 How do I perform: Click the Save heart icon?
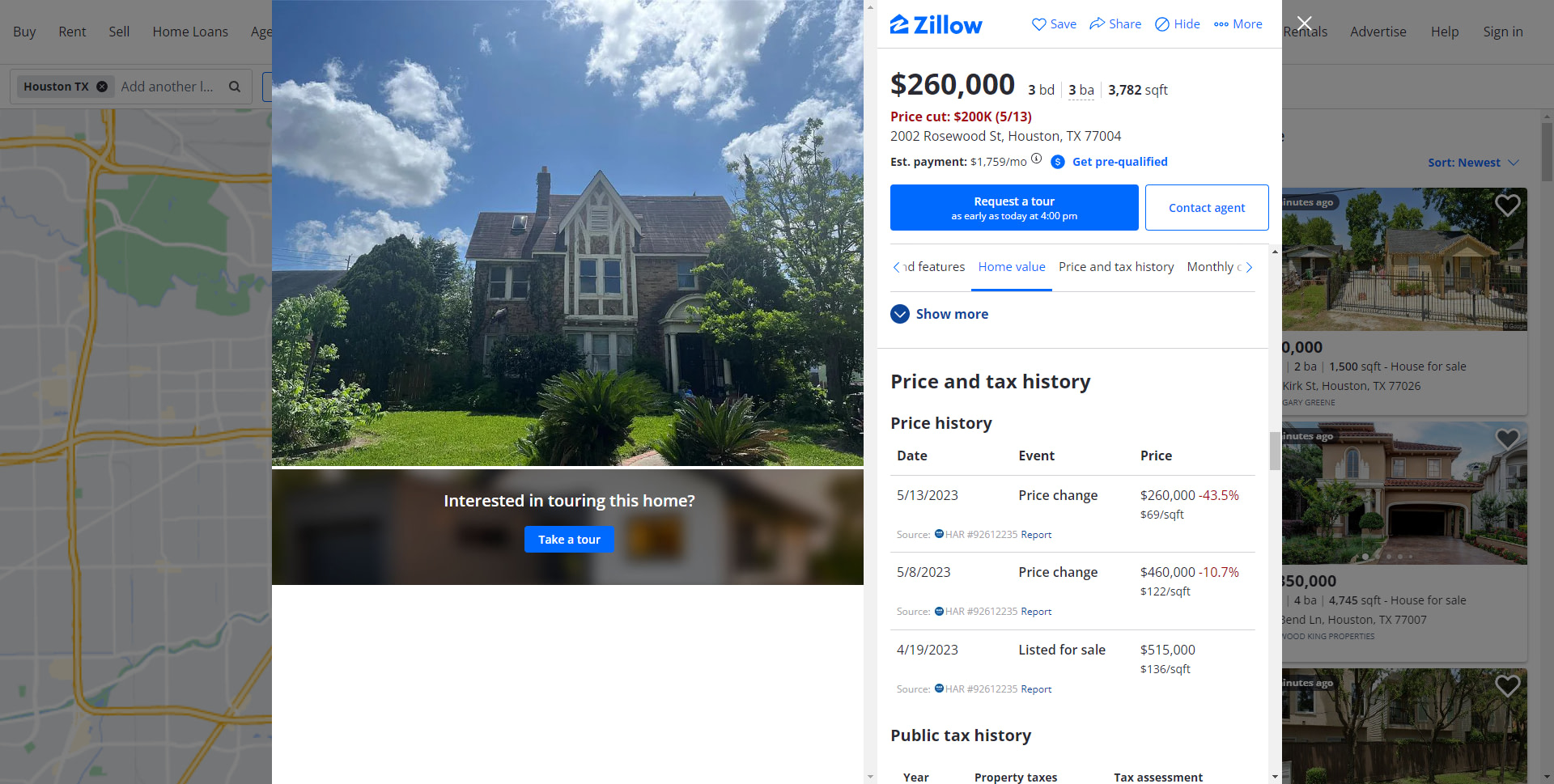(x=1039, y=24)
